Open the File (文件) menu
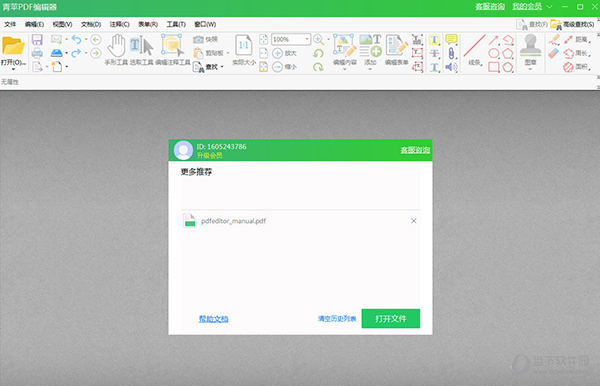The width and height of the screenshot is (600, 386). pos(10,24)
